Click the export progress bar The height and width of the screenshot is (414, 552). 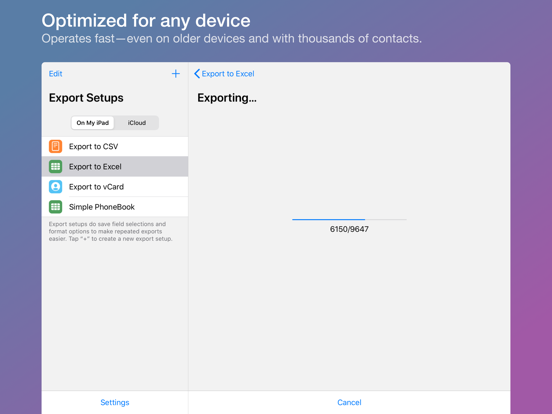[x=349, y=219]
